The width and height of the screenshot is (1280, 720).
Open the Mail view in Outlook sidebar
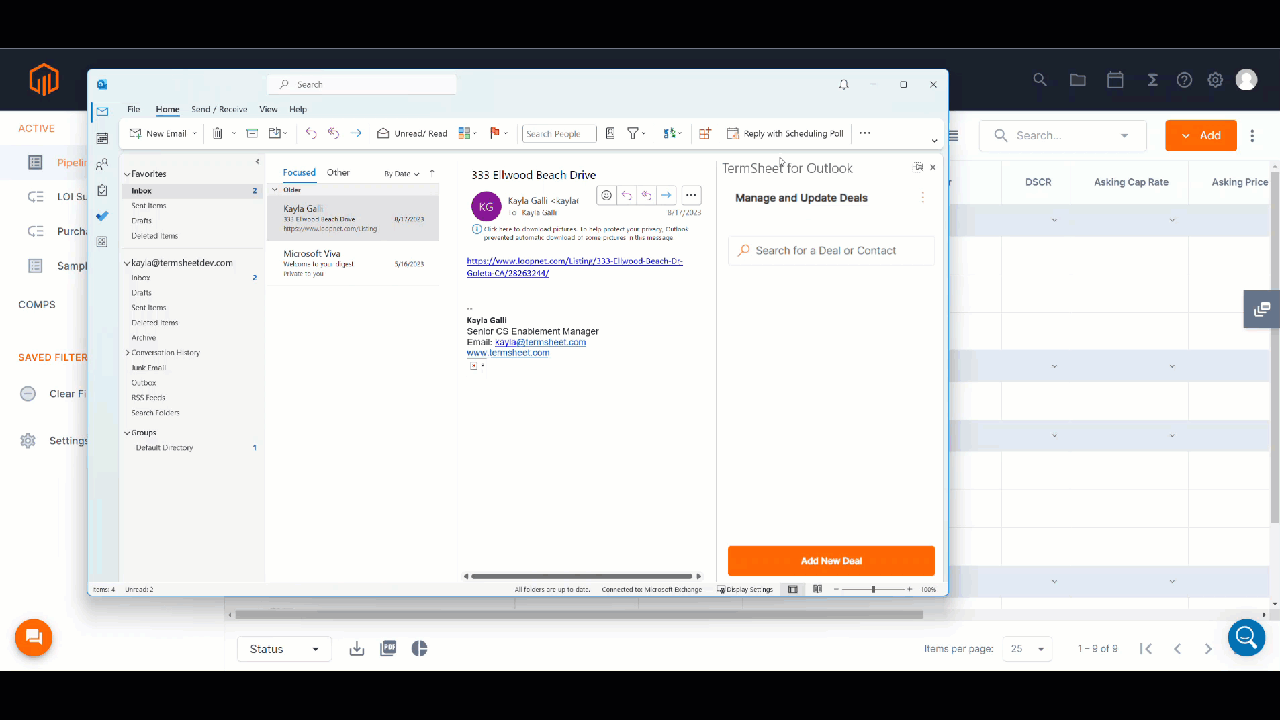tap(102, 112)
